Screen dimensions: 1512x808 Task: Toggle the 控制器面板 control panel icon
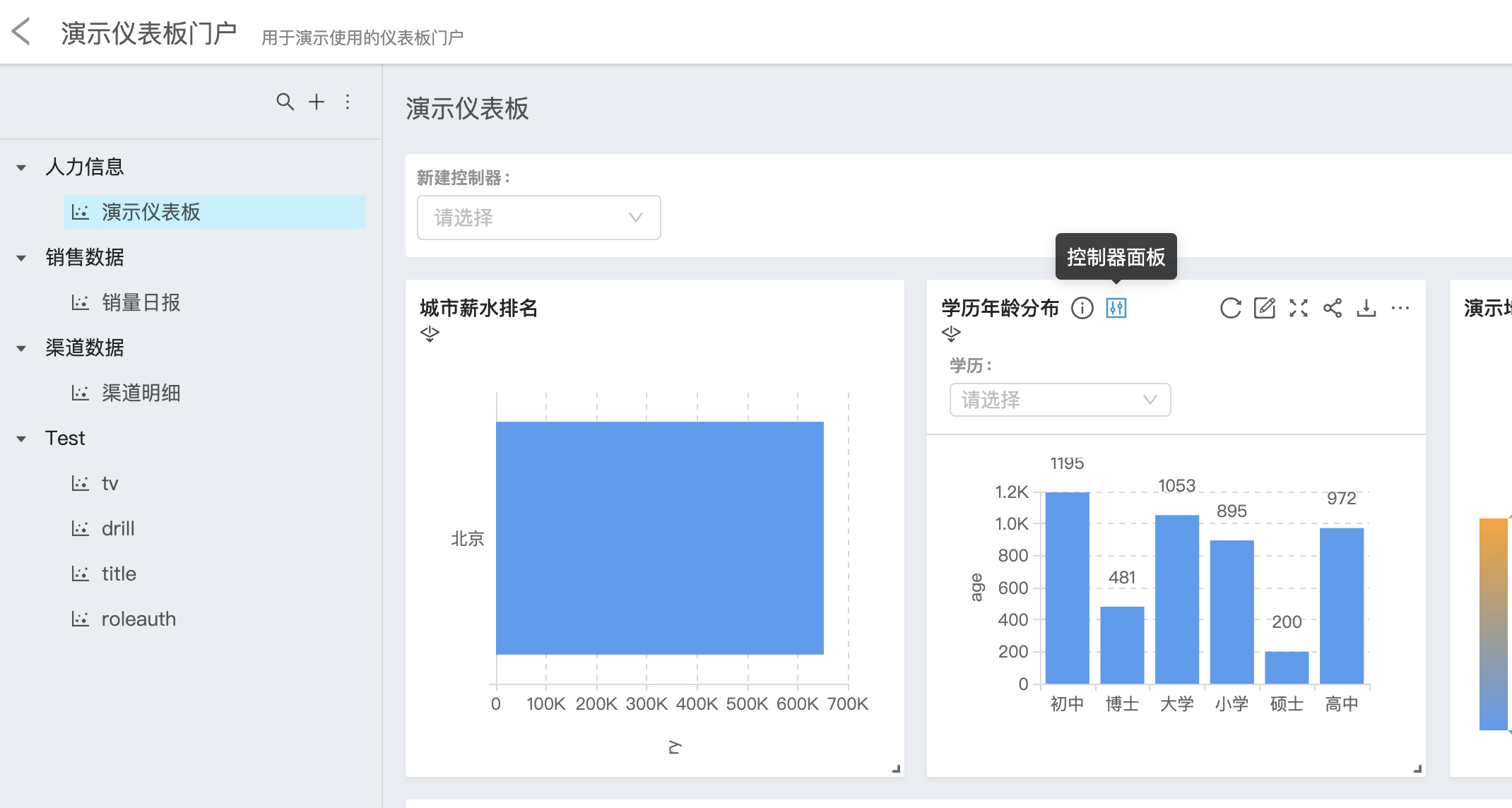tap(1116, 308)
